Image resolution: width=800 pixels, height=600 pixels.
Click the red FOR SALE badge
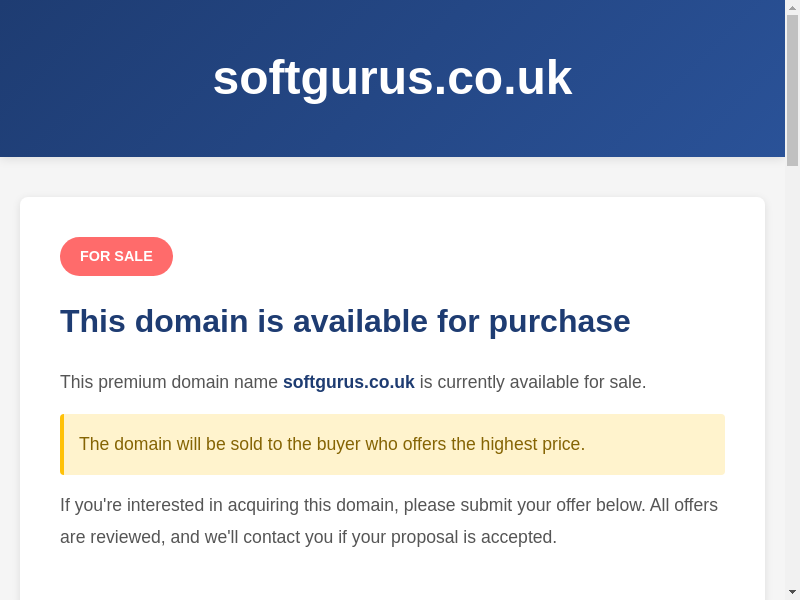[x=116, y=256]
